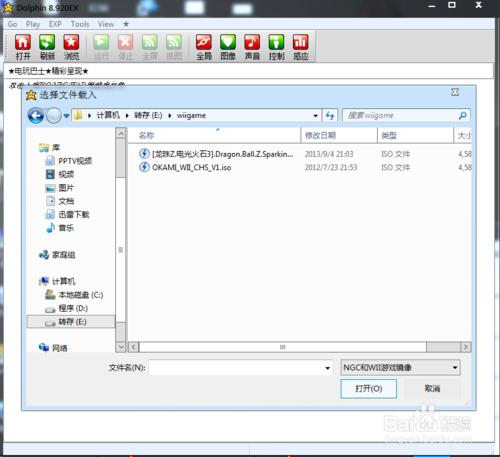Open recent locations dropdown beside nav arrows
500x457 pixels.
pyautogui.click(x=66, y=116)
